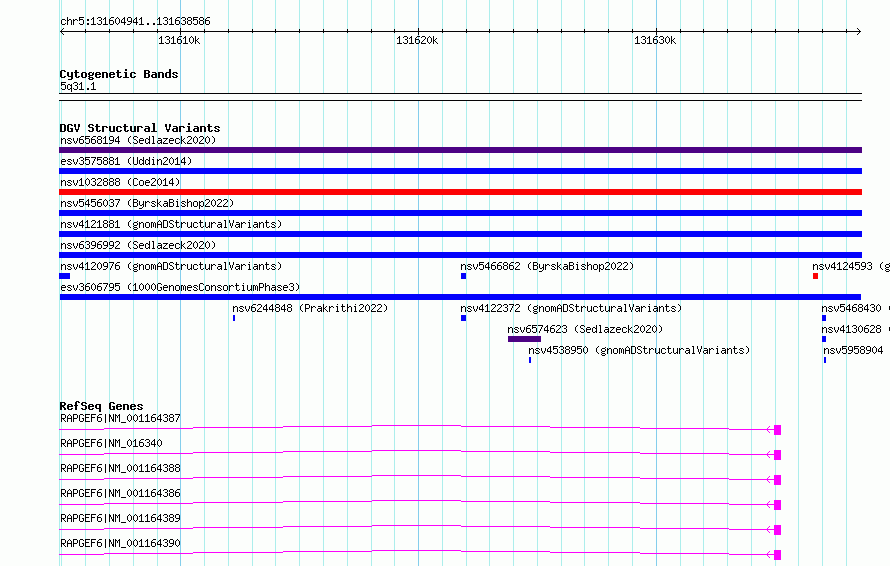Viewport: 890px width, 566px height.
Task: Open nsv4122372 (gnomADStructuralVariants) label
Action: (571, 308)
